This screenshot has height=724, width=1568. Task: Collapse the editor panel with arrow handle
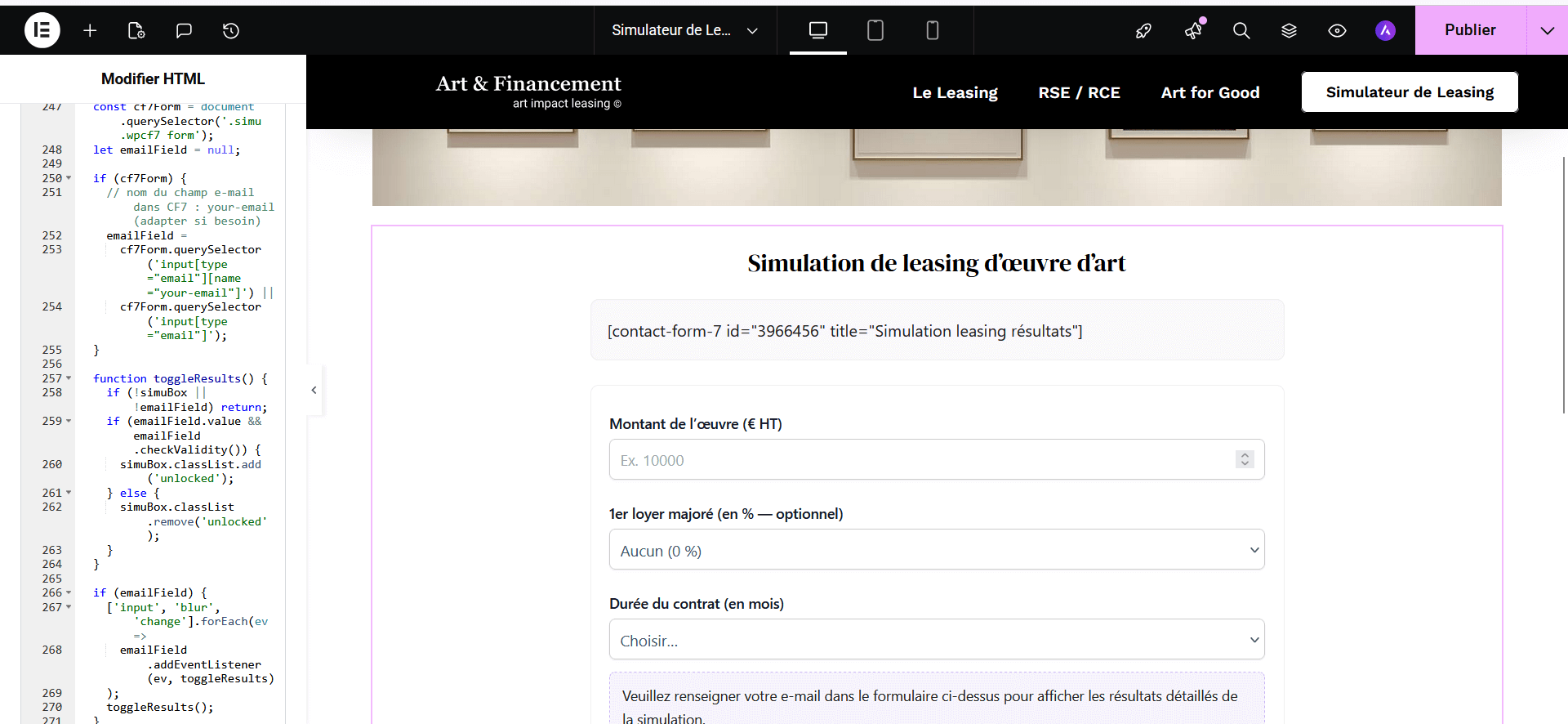(x=314, y=390)
